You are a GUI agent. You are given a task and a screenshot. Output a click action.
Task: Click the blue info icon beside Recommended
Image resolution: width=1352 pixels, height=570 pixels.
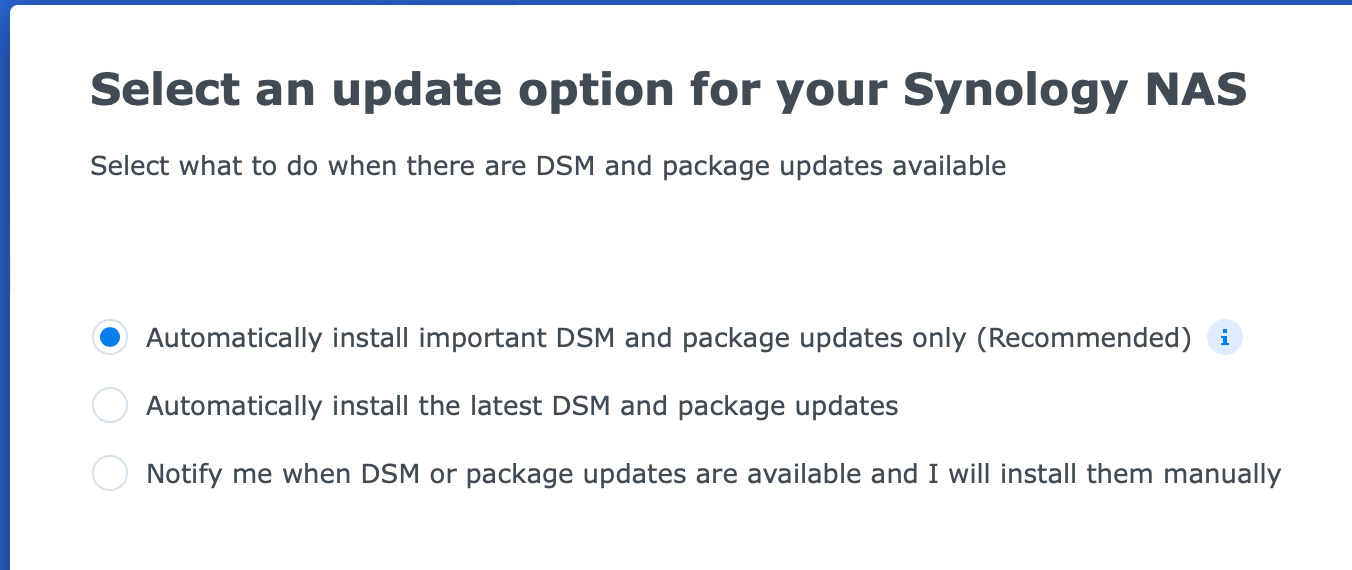pyautogui.click(x=1225, y=338)
